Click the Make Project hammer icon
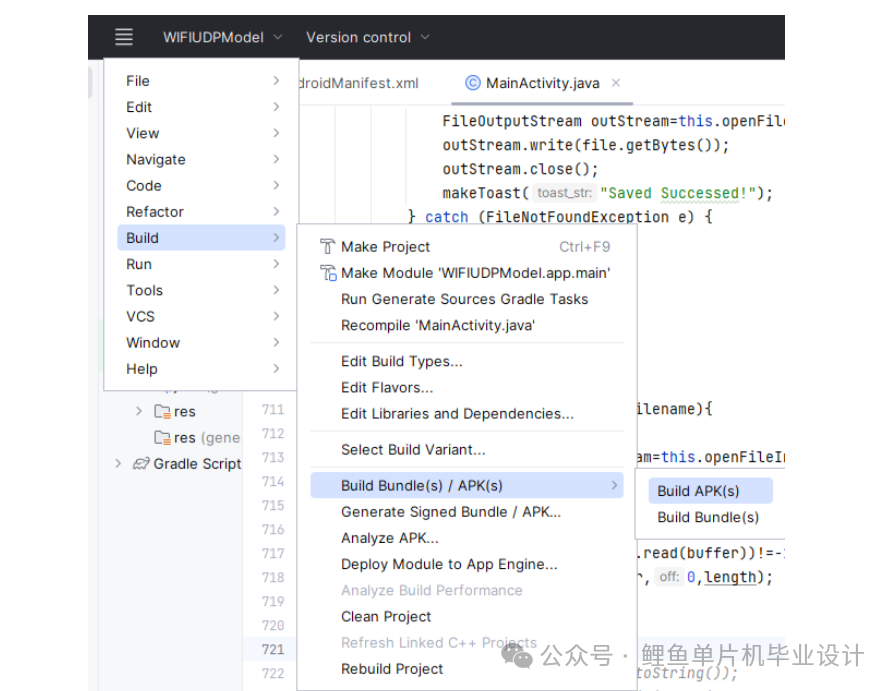The height and width of the screenshot is (691, 893). (x=327, y=247)
